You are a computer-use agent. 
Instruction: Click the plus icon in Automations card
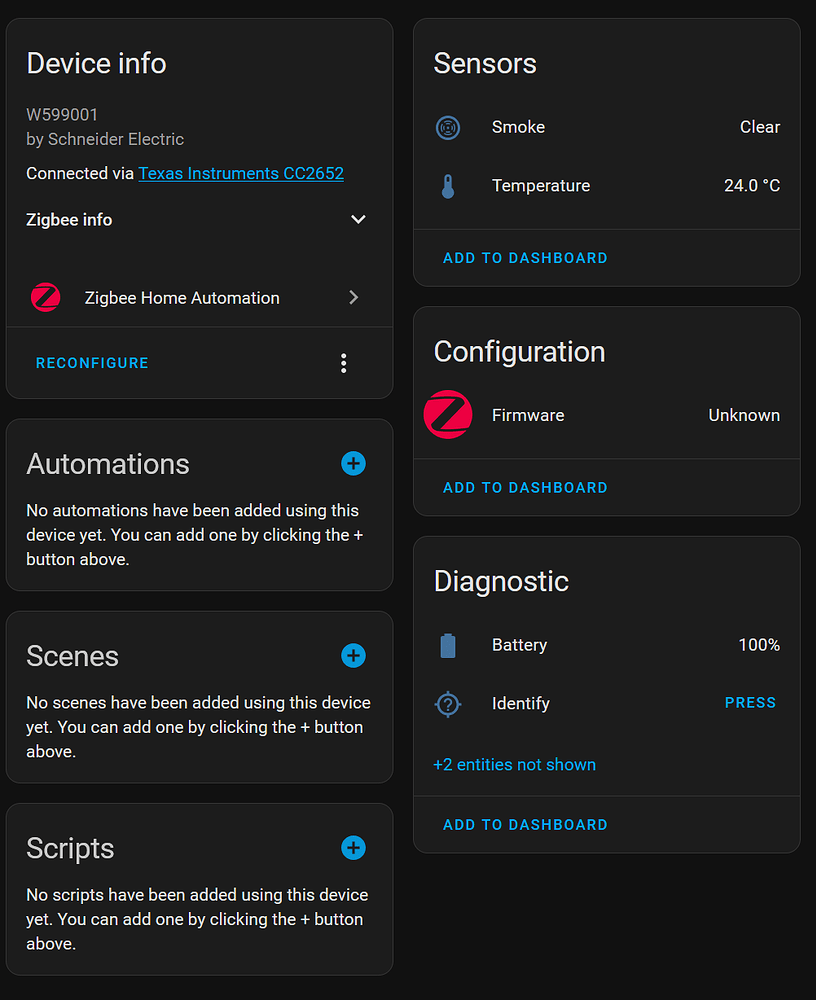(x=353, y=464)
